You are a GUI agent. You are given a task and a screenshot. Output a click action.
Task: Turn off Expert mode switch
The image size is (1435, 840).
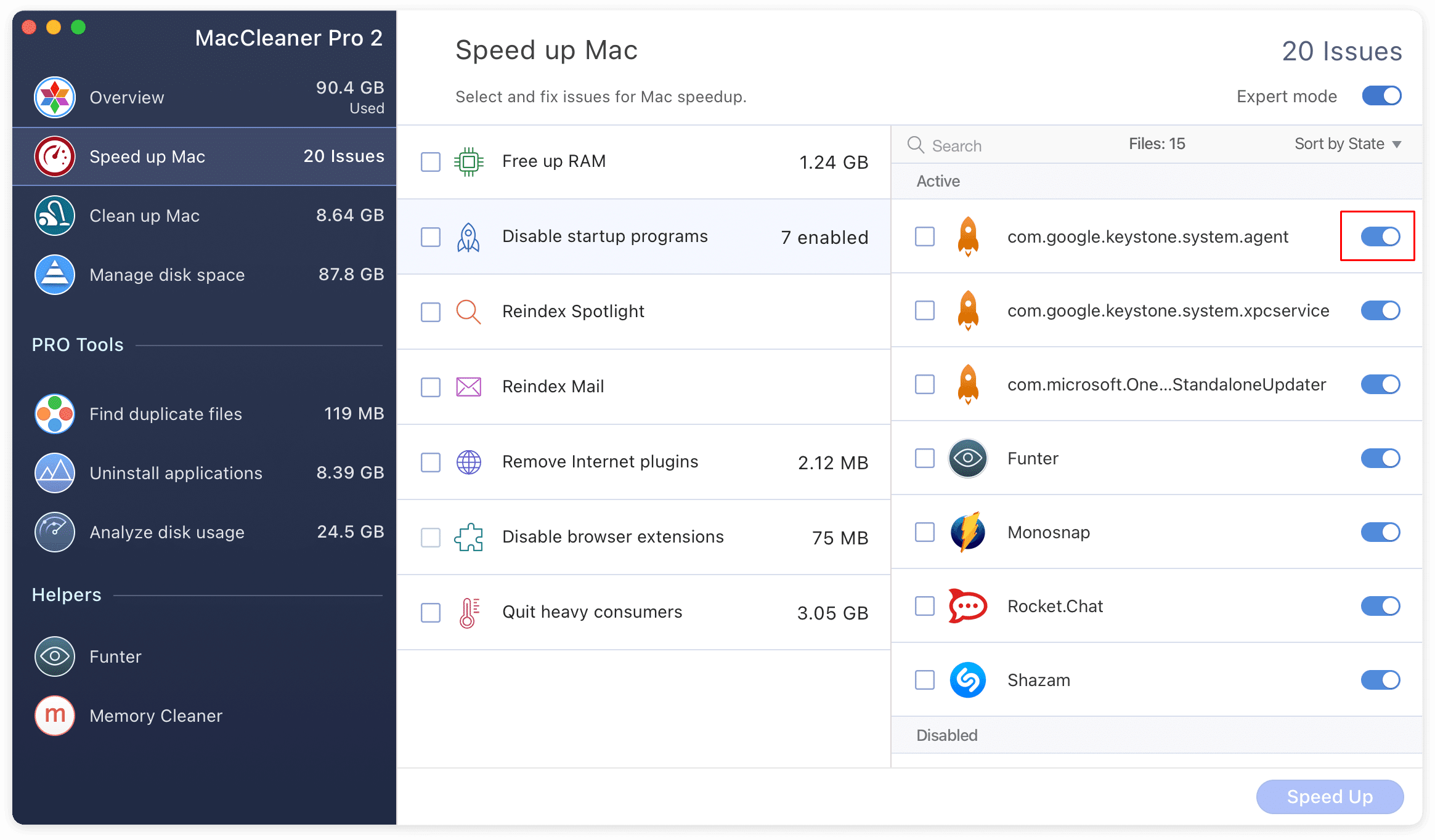[x=1381, y=96]
